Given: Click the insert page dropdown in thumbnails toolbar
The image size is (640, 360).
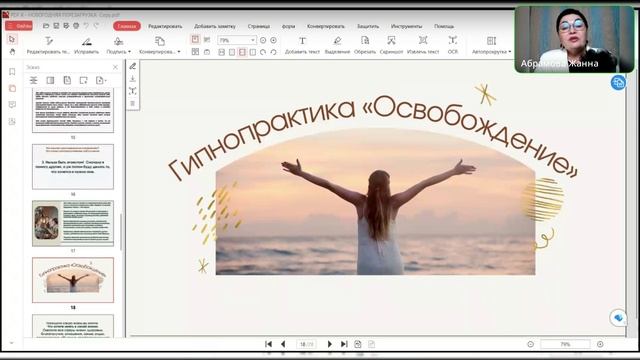Looking at the screenshot, I should point(101,80).
